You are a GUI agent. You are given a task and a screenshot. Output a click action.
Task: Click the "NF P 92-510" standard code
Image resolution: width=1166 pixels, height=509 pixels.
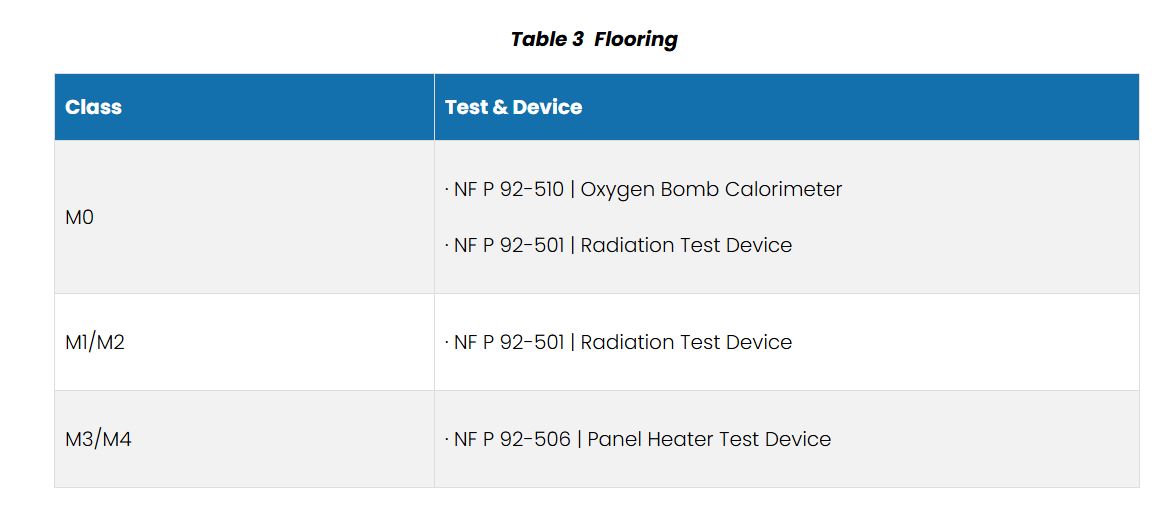[509, 189]
